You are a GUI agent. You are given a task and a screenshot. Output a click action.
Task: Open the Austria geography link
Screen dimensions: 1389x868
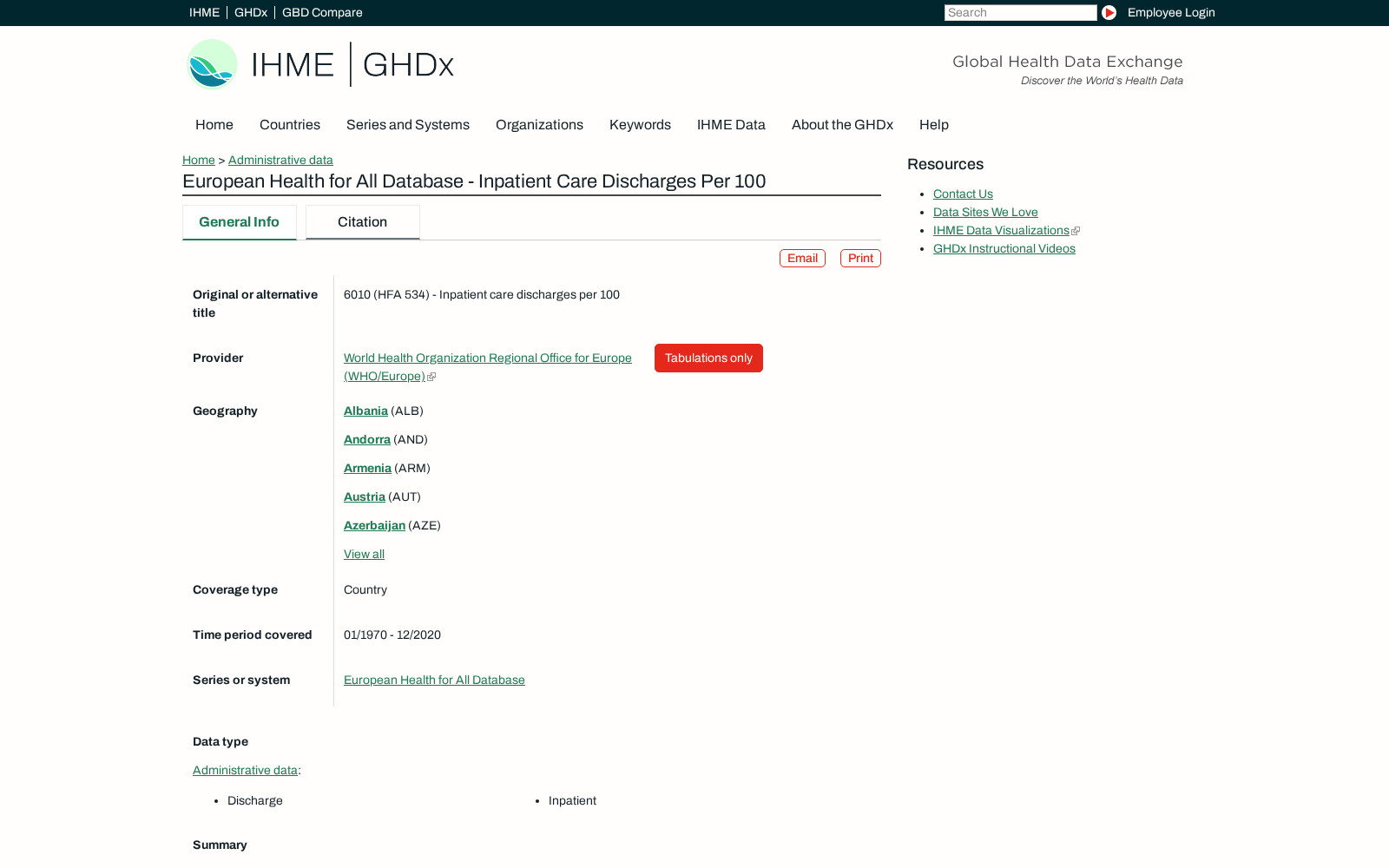tap(365, 496)
